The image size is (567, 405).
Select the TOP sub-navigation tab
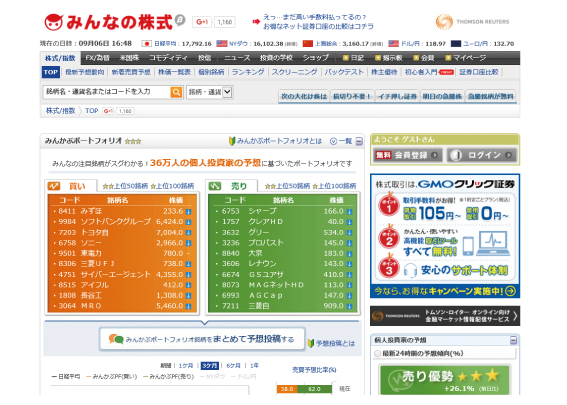click(51, 72)
